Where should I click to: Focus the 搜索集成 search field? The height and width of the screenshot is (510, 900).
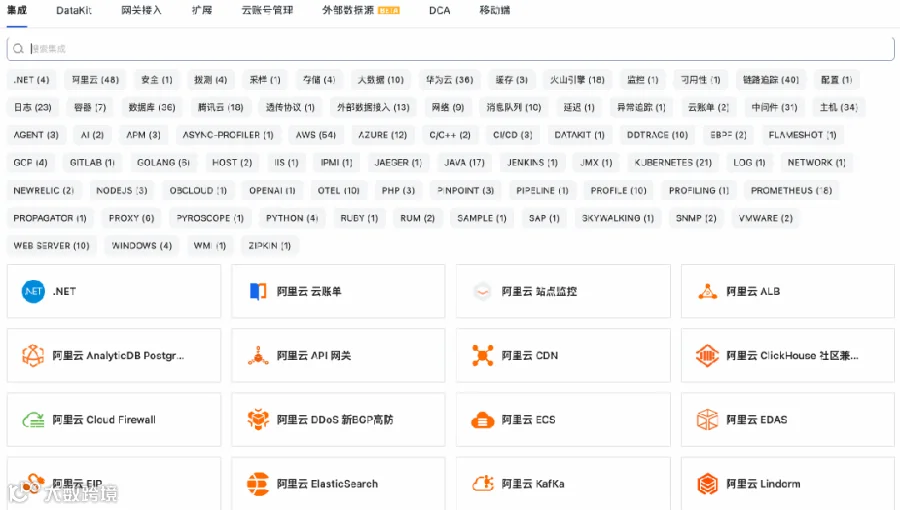click(451, 49)
